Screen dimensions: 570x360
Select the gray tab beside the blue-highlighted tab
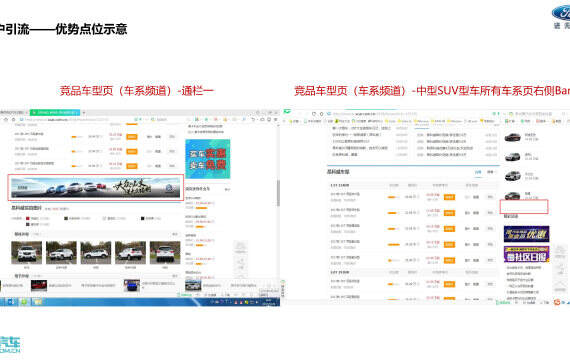coord(491,172)
